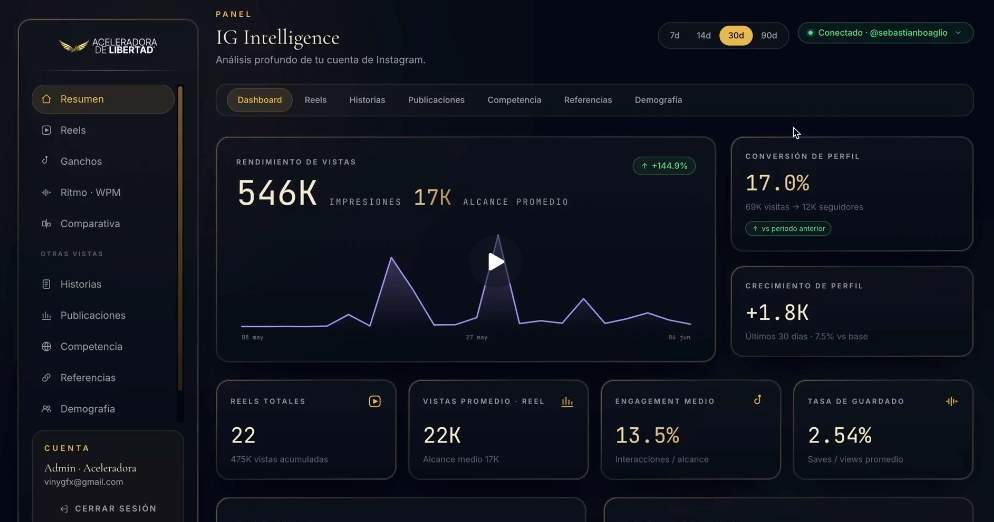994x522 pixels.
Task: Click the CERRAR SESIÓN button
Action: point(108,509)
